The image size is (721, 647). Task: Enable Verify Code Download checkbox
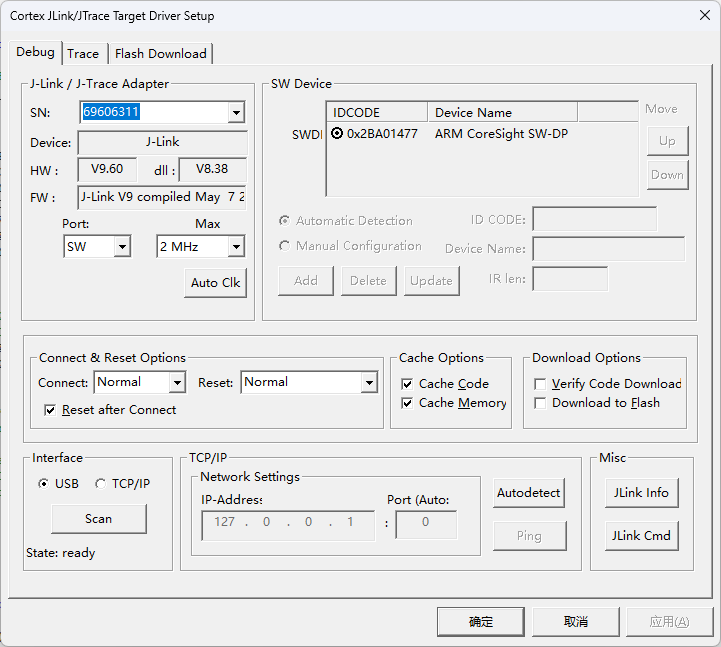[x=541, y=384]
